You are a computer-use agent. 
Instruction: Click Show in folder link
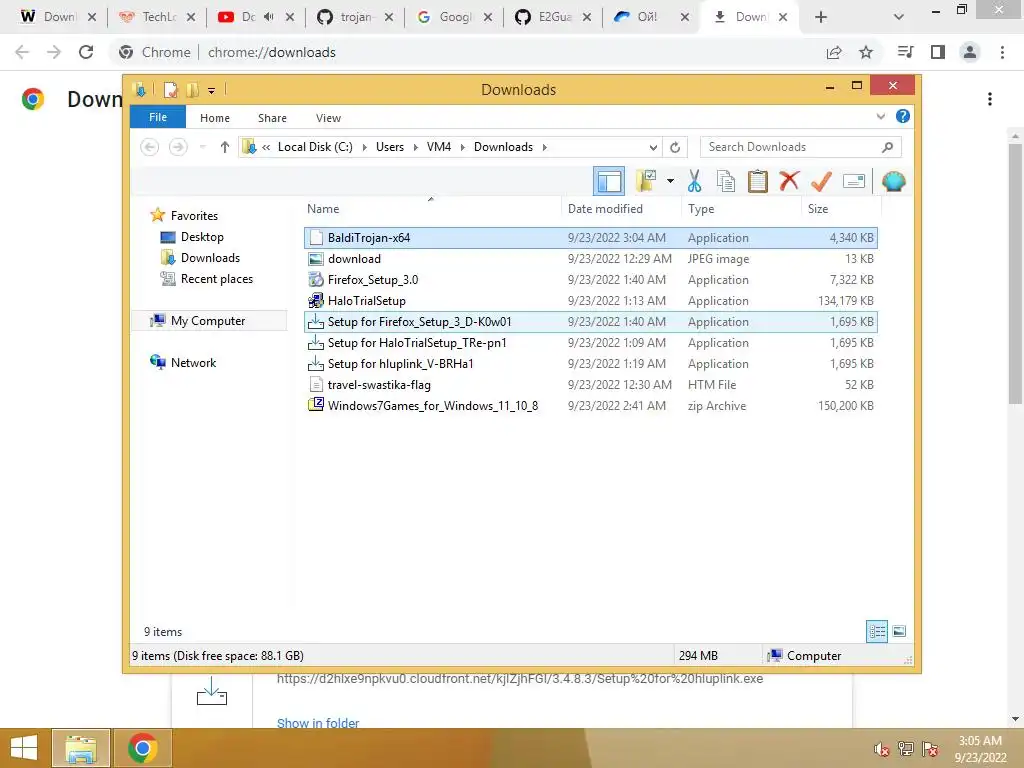[318, 722]
